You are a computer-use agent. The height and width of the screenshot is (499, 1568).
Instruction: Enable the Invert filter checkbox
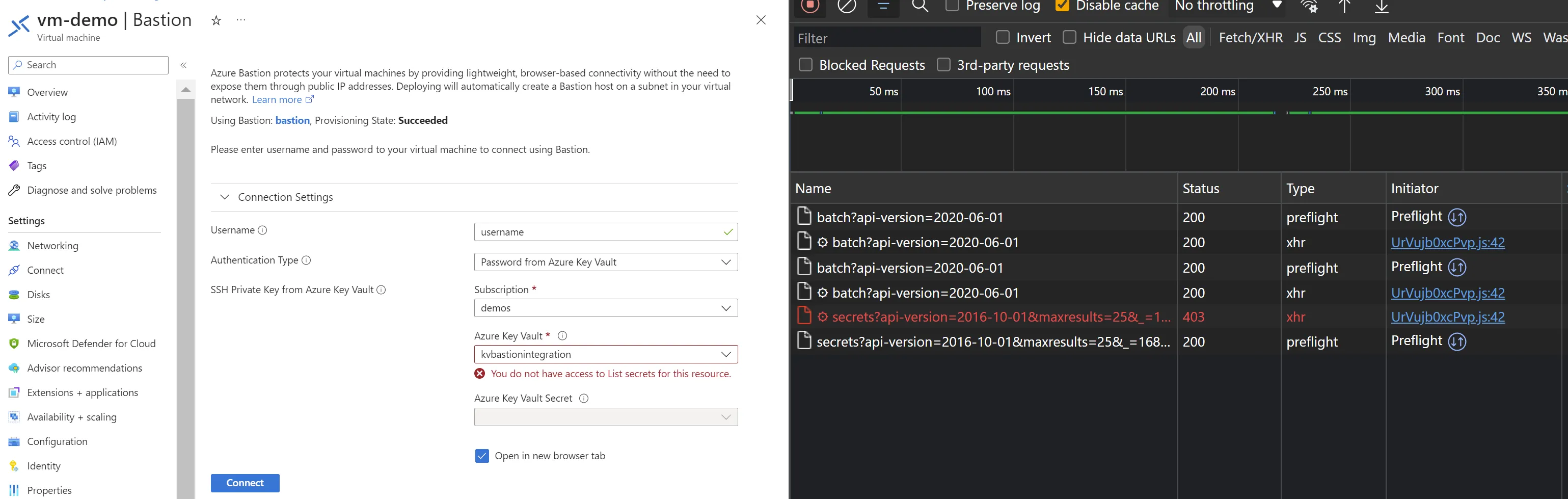tap(1003, 37)
